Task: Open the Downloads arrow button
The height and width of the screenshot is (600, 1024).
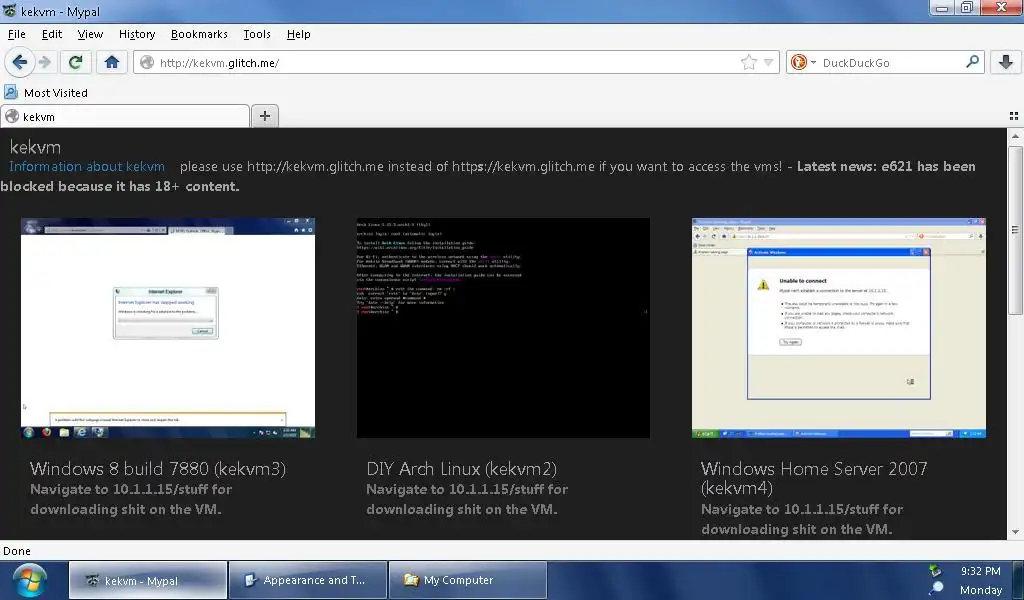Action: coord(1006,63)
